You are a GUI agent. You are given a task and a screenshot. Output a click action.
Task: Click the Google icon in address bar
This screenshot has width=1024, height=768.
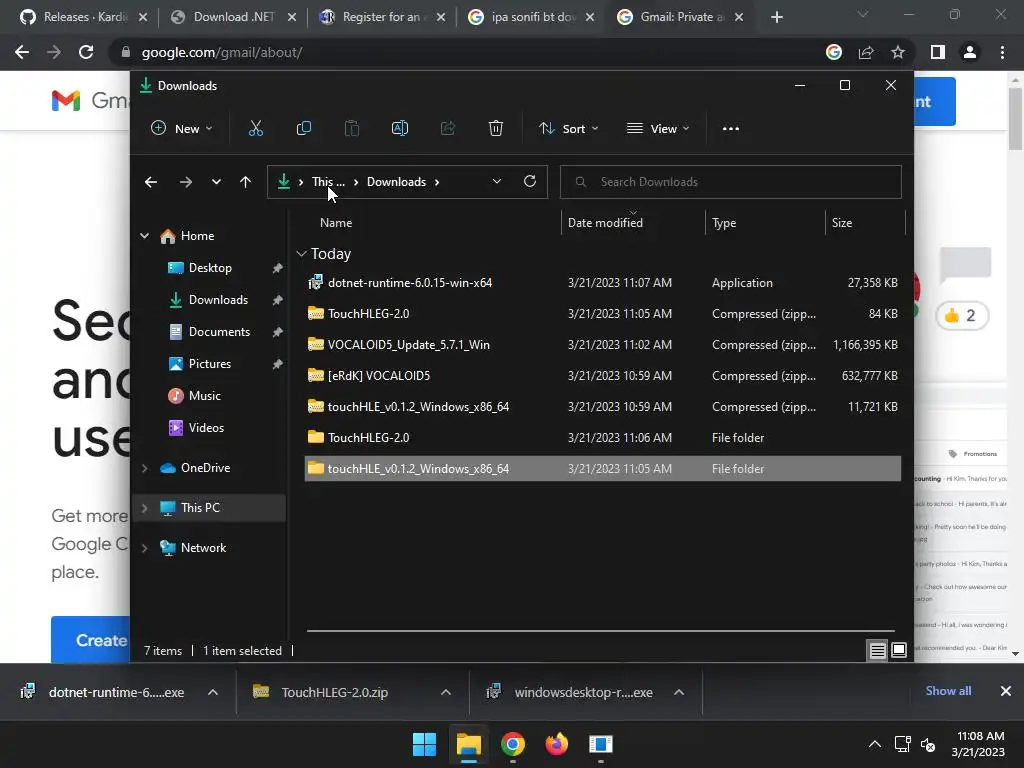834,52
